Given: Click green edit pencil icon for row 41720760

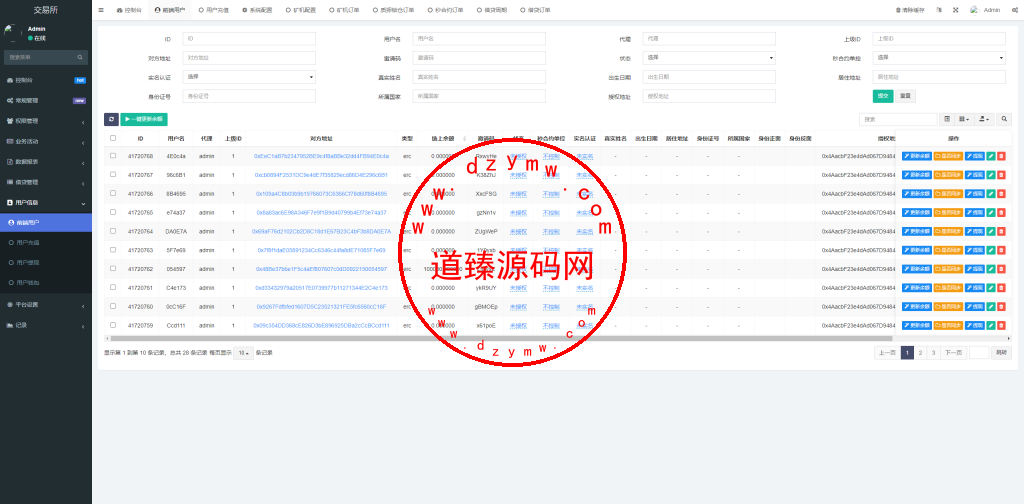Looking at the screenshot, I should [990, 307].
